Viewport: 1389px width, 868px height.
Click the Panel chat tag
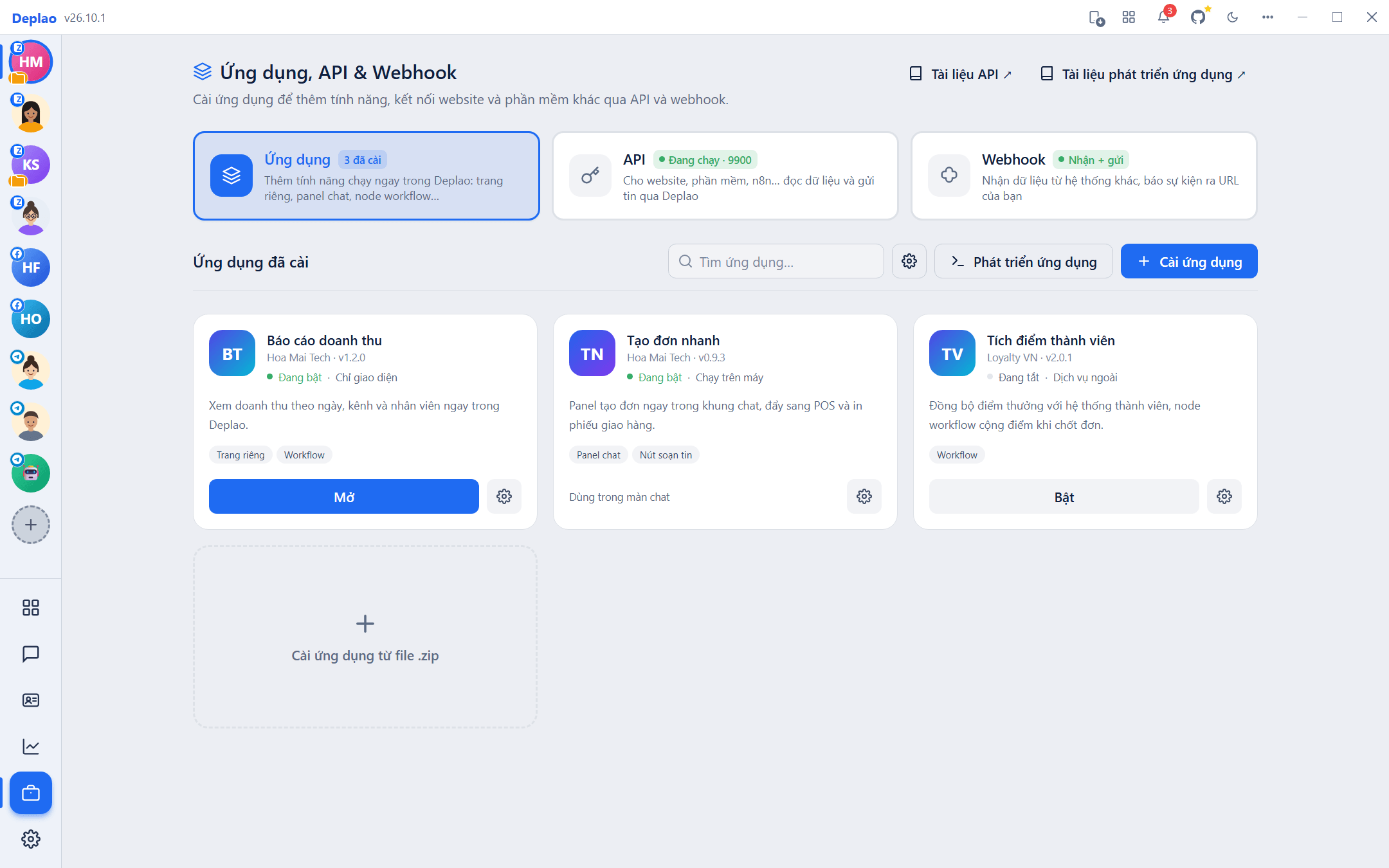[x=599, y=455]
